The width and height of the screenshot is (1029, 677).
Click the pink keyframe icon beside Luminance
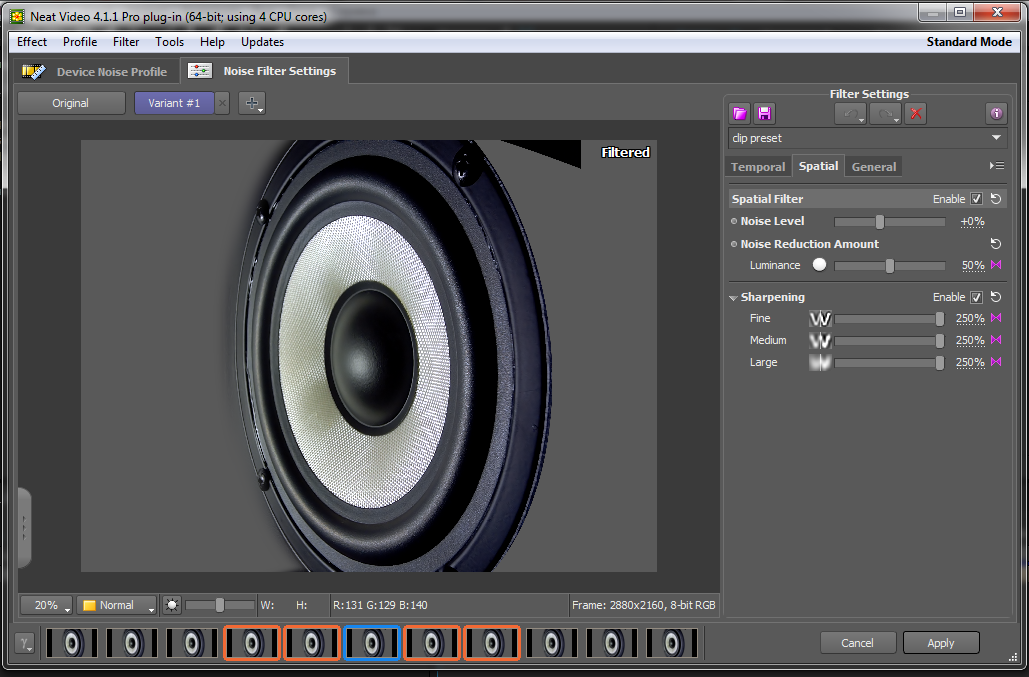pos(996,266)
